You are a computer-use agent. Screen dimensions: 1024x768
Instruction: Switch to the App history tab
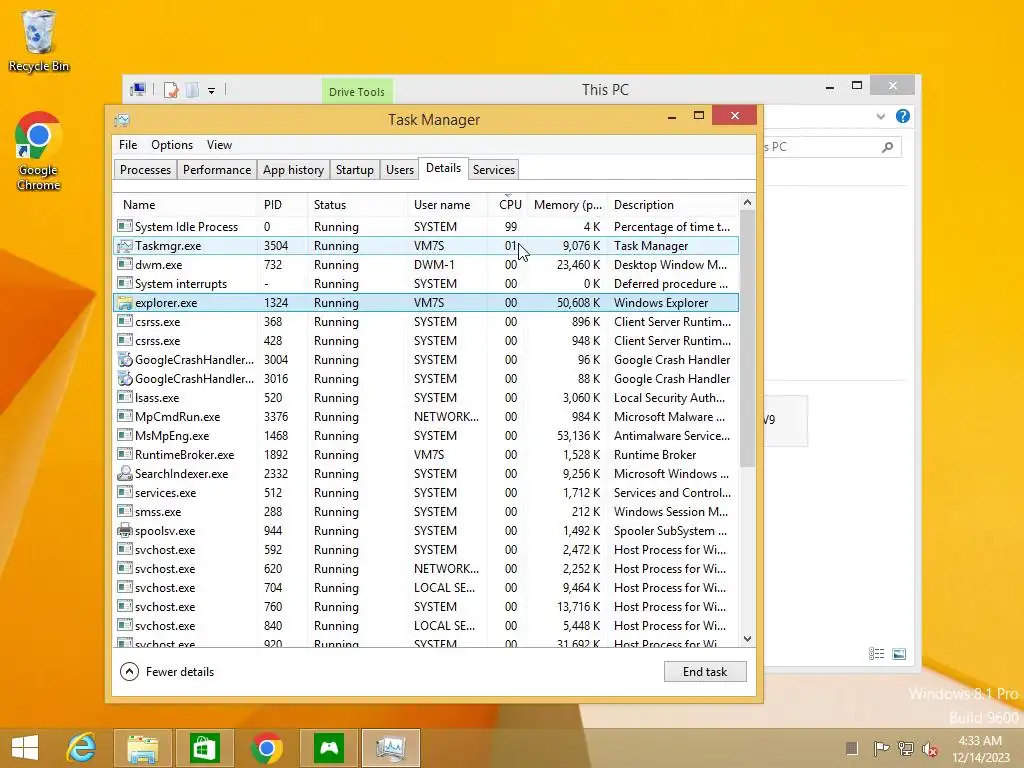(293, 170)
